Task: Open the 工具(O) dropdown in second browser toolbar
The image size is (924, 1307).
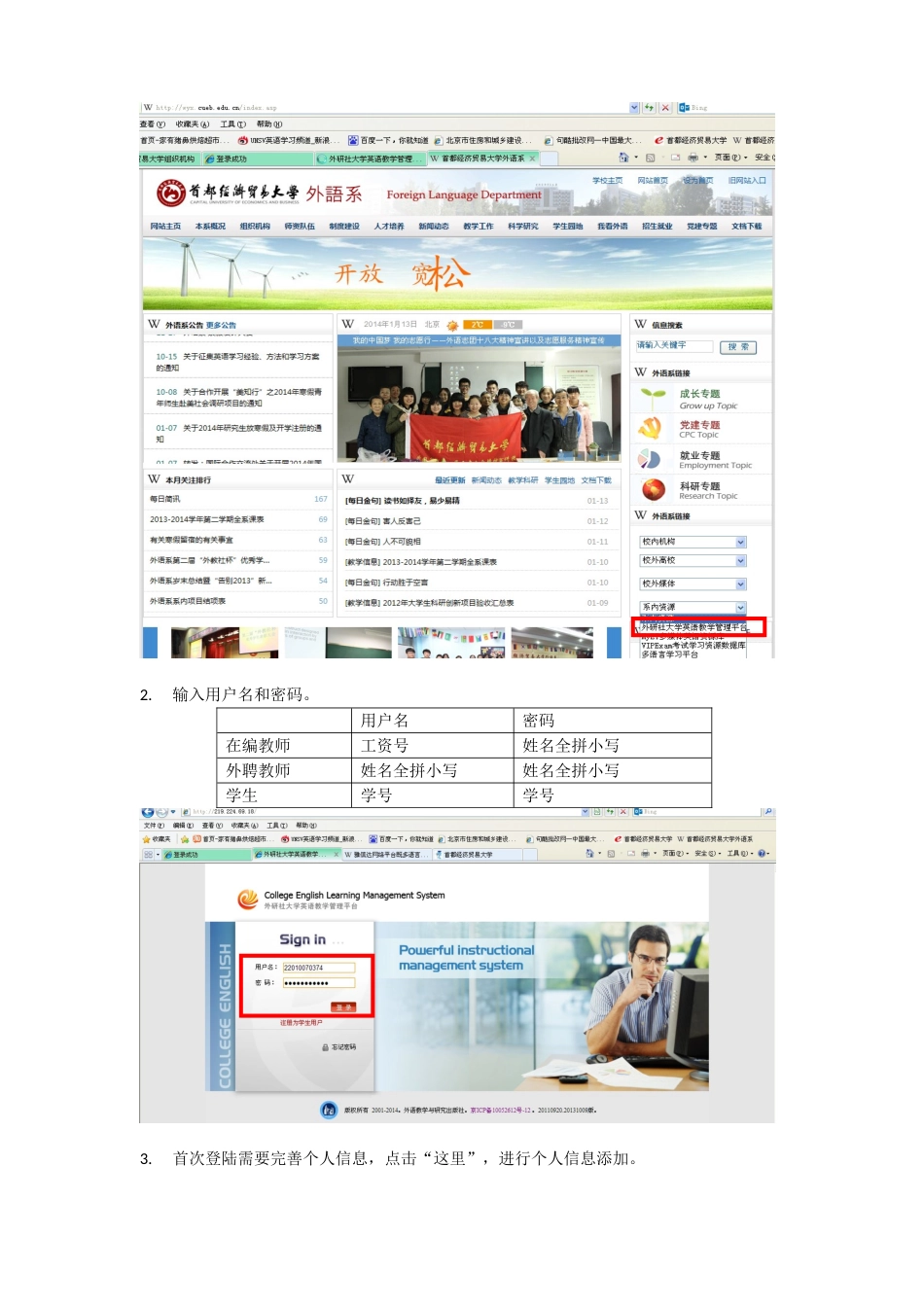Action: pyautogui.click(x=739, y=854)
